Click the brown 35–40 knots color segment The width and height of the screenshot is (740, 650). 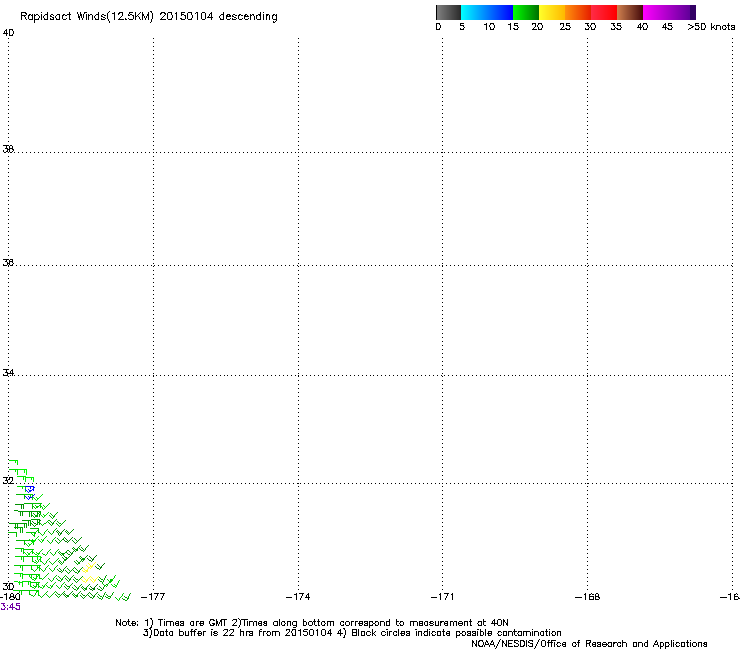pyautogui.click(x=630, y=12)
